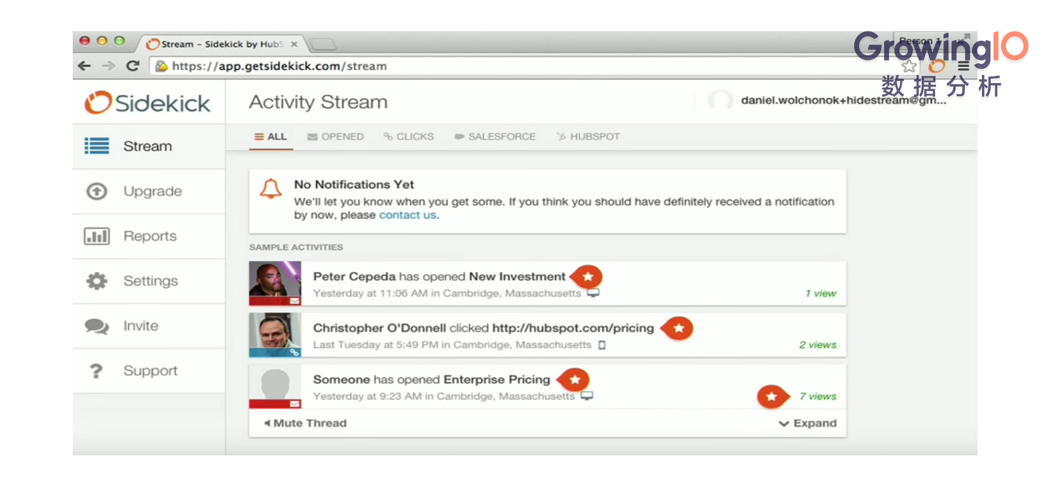Open Stream in the sidebar
Image resolution: width=1063 pixels, height=485 pixels.
coord(149,147)
